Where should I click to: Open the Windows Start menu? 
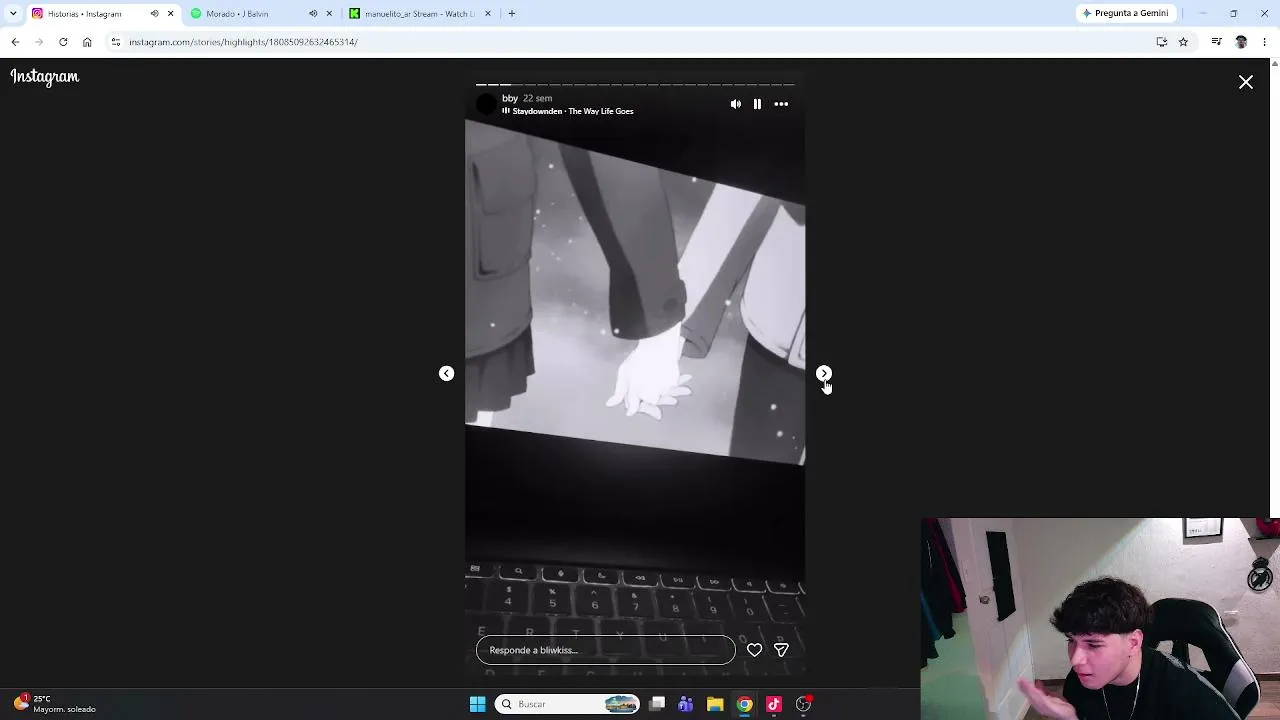pos(477,704)
